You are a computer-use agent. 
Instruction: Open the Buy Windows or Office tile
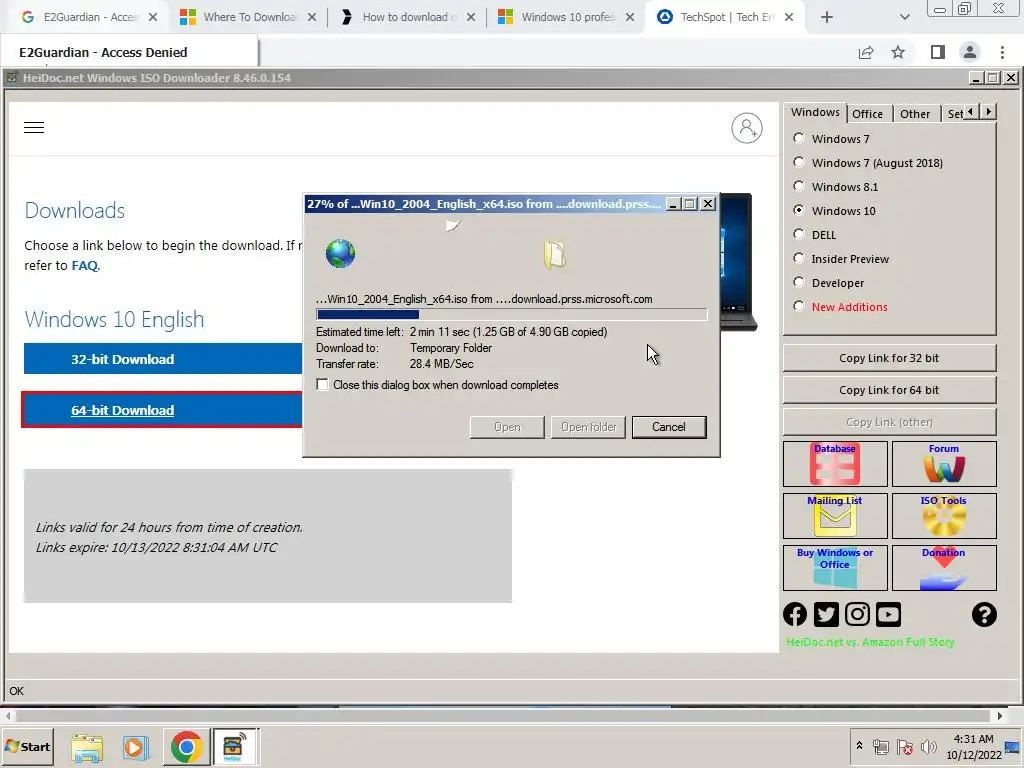click(x=835, y=568)
